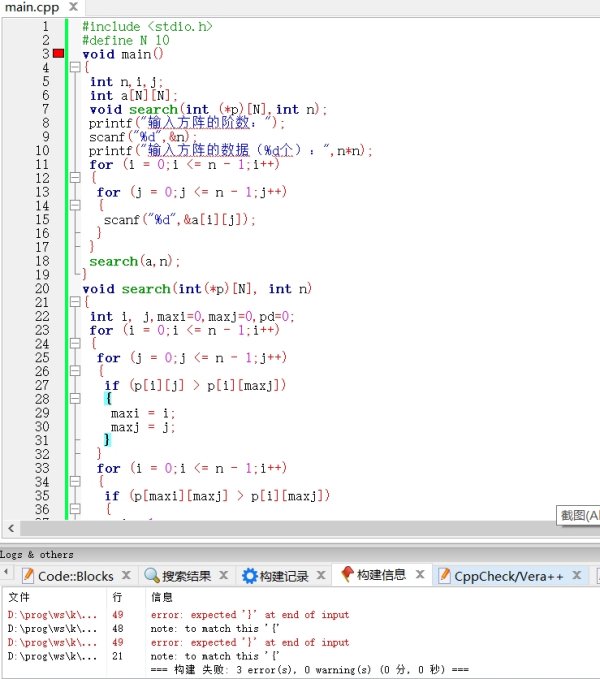Click the gear icon on 构建记录 tab
600x679 pixels.
pos(249,576)
